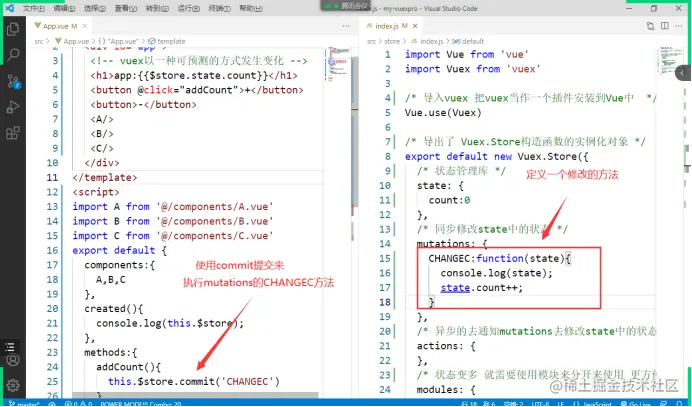Screen dimensions: 692x407
Task: Click the POWER MODE Combo status item
Action: [141, 404]
